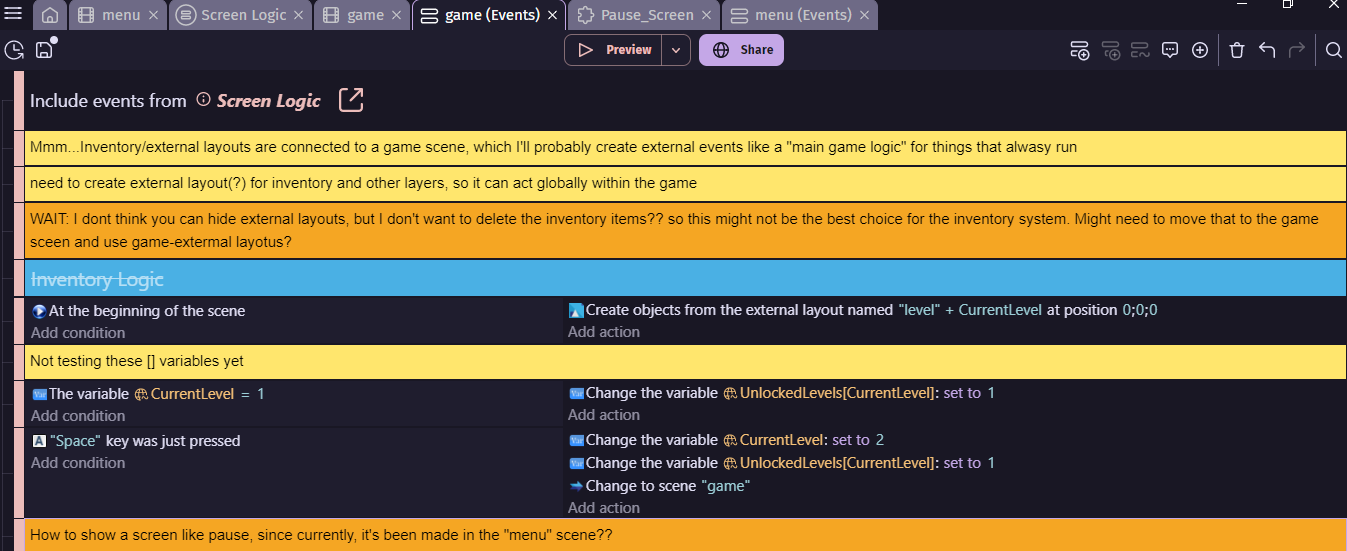Image resolution: width=1347 pixels, height=551 pixels.
Task: Add a new empty event
Action: coord(1079,50)
